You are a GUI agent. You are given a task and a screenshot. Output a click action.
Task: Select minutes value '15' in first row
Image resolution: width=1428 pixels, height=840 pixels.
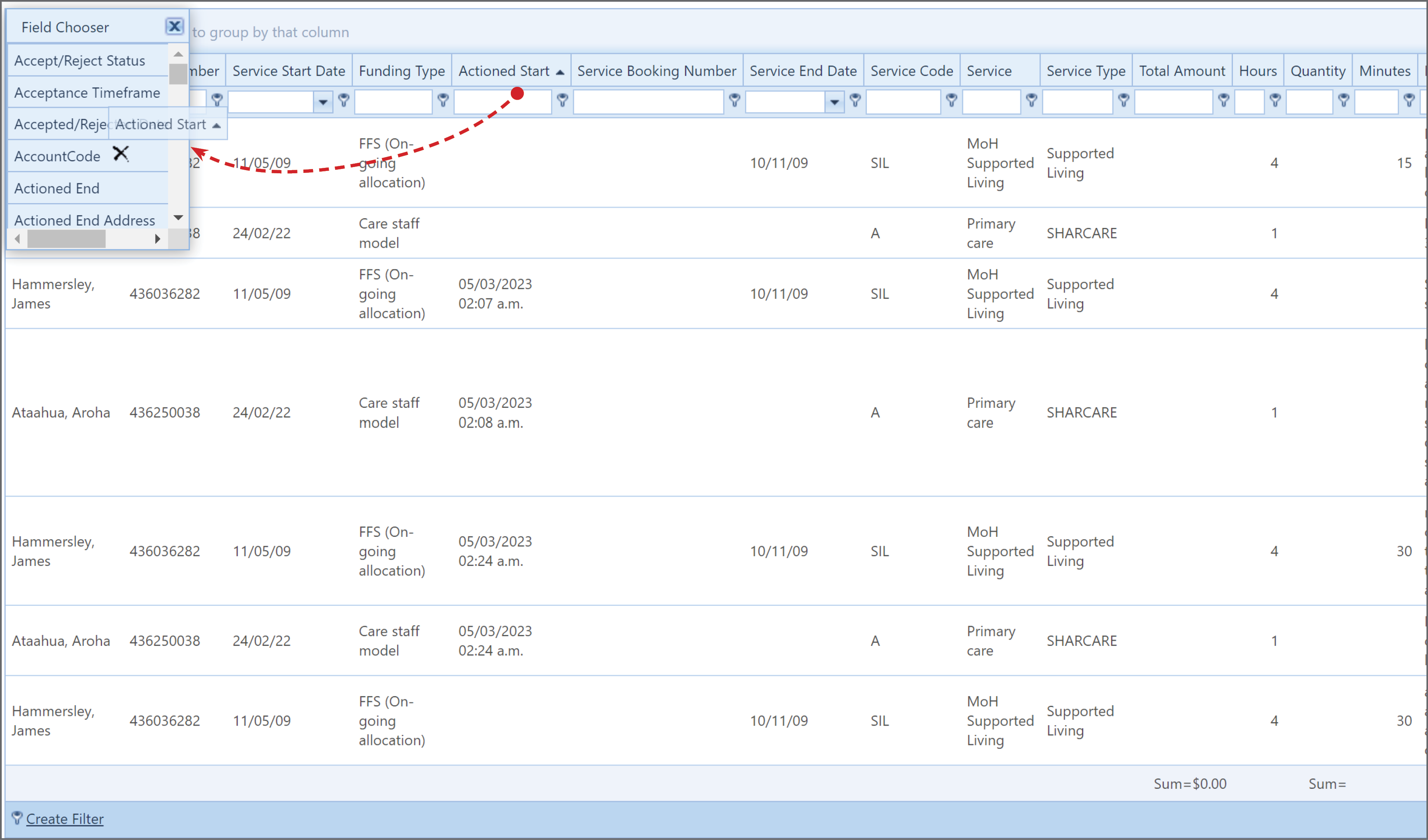pyautogui.click(x=1404, y=163)
